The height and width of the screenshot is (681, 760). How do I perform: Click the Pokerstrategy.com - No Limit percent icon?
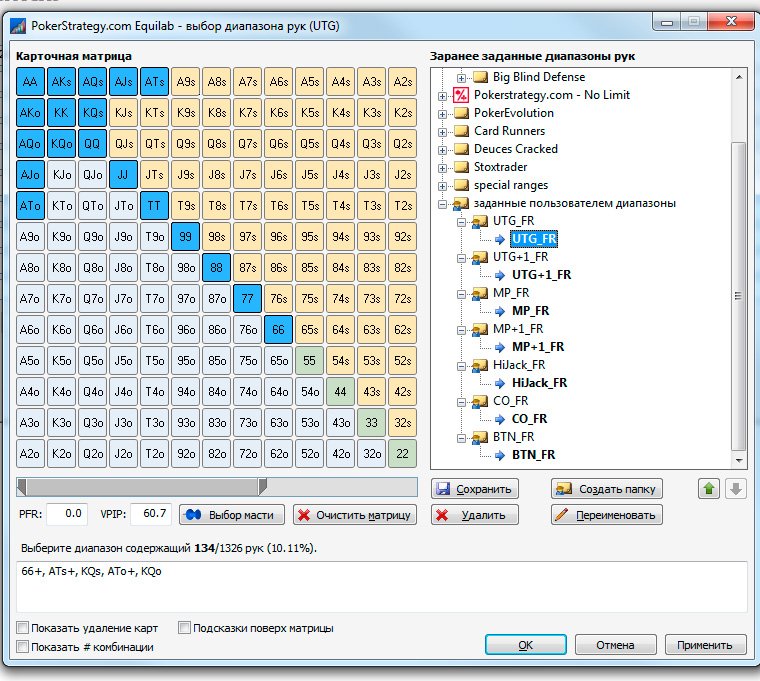click(x=461, y=95)
